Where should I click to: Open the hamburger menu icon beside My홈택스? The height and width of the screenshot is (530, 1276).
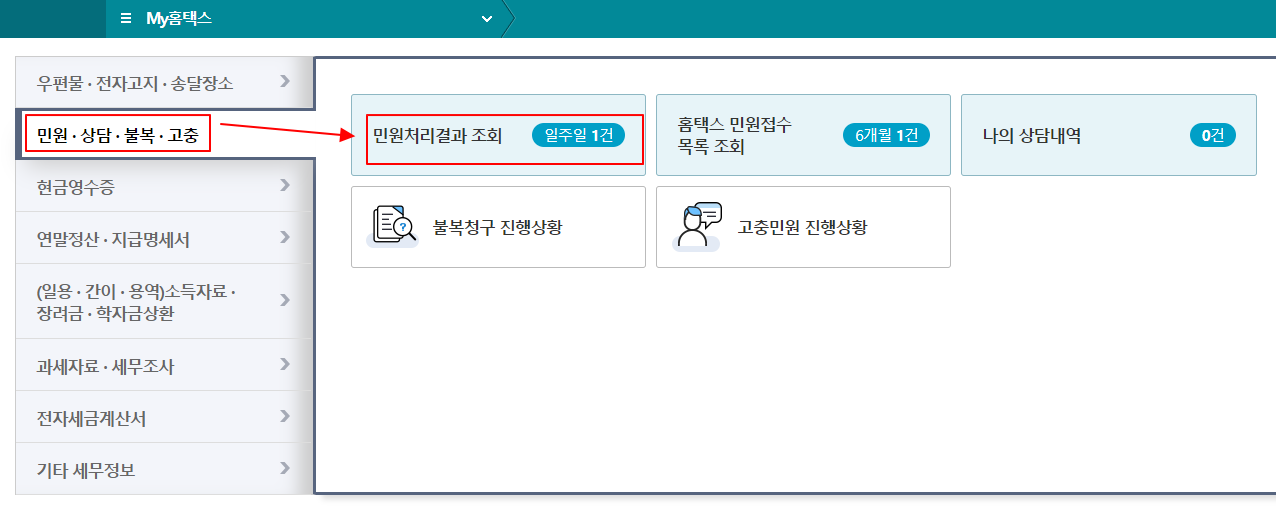click(x=125, y=18)
